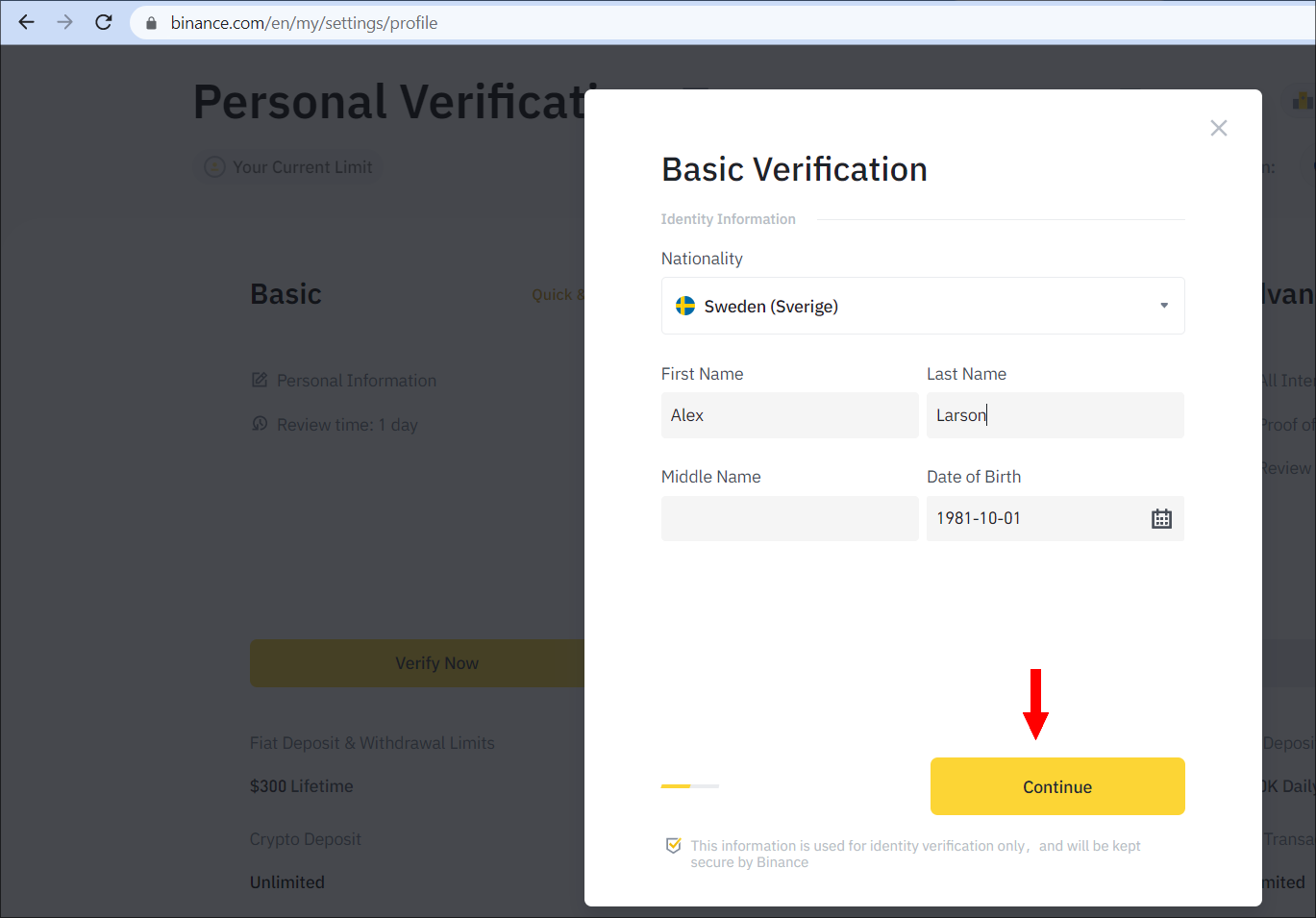Click the shield checkmark security icon

point(674,846)
